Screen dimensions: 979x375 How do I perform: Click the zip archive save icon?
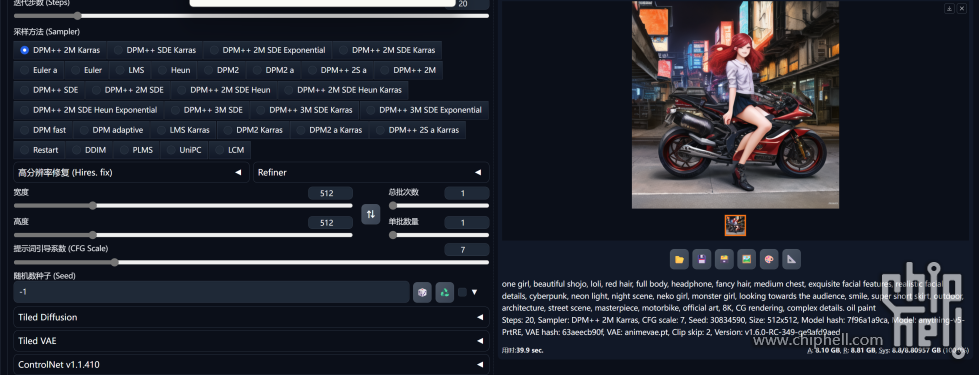[x=724, y=259]
